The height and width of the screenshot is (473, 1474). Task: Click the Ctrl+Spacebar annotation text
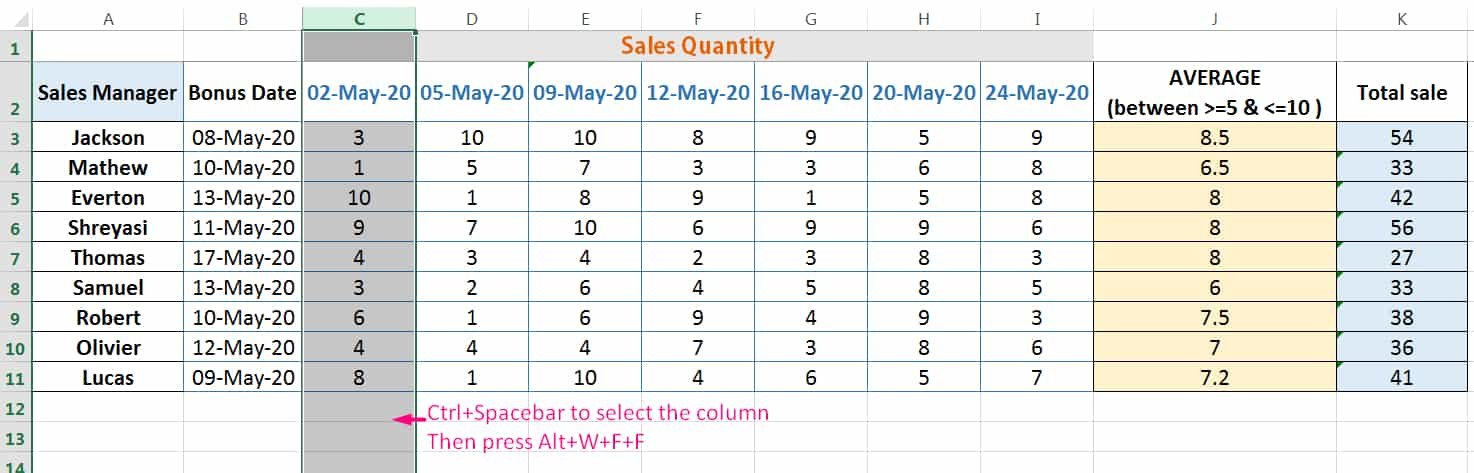click(598, 412)
